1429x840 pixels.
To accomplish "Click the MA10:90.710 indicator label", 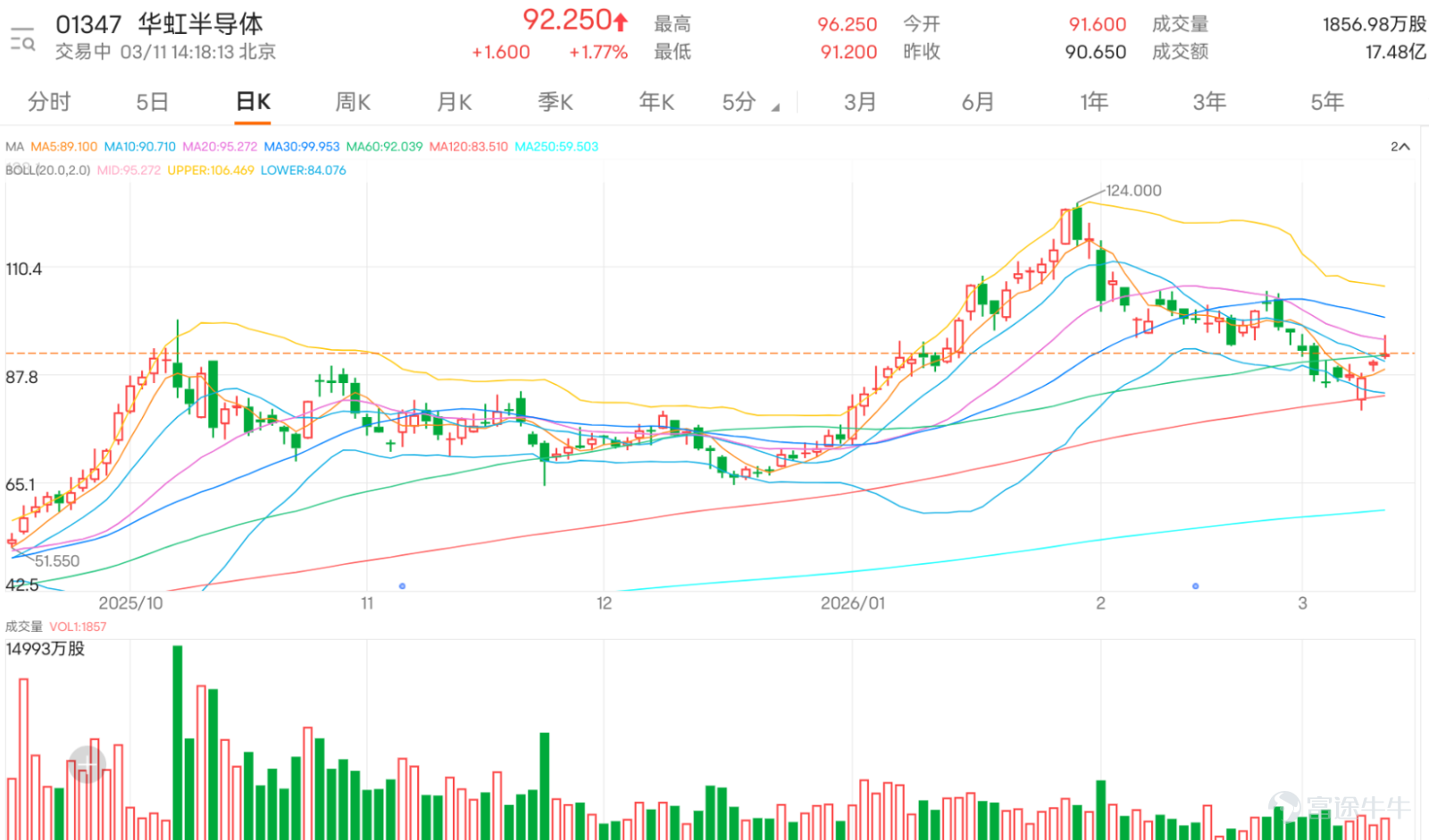I will click(140, 146).
